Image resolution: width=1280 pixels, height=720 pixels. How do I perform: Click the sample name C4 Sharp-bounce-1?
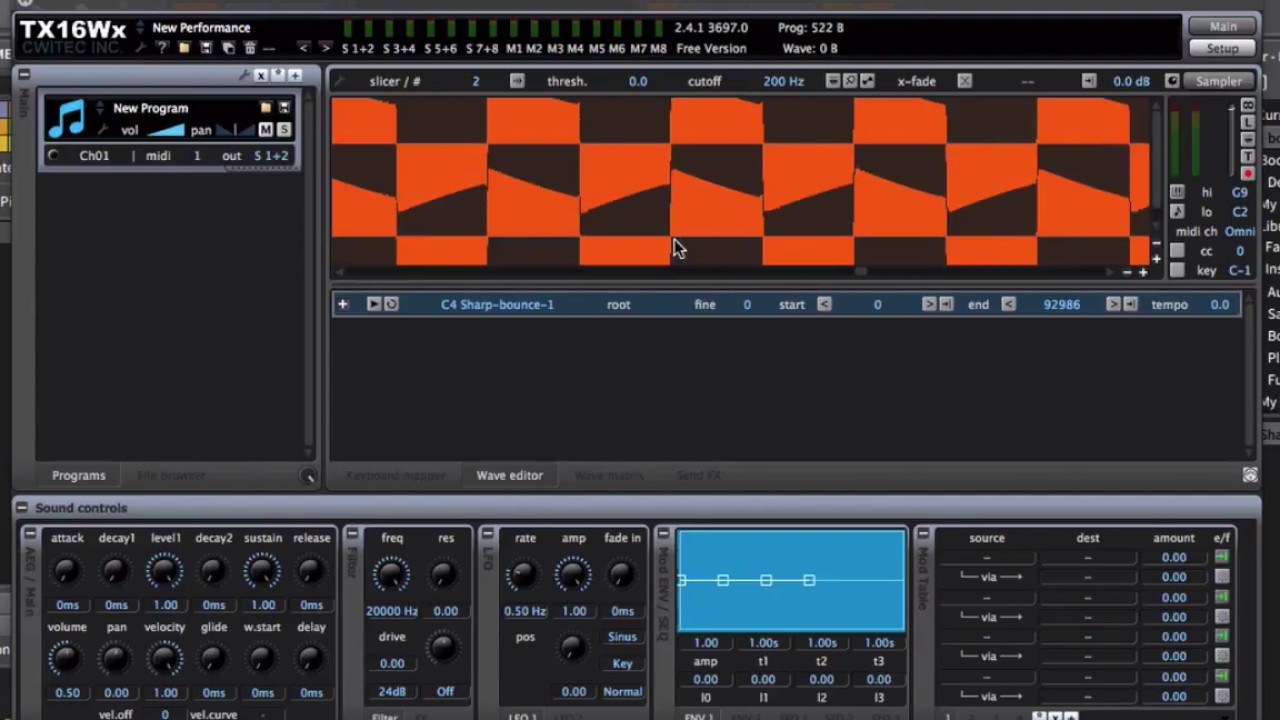[497, 304]
